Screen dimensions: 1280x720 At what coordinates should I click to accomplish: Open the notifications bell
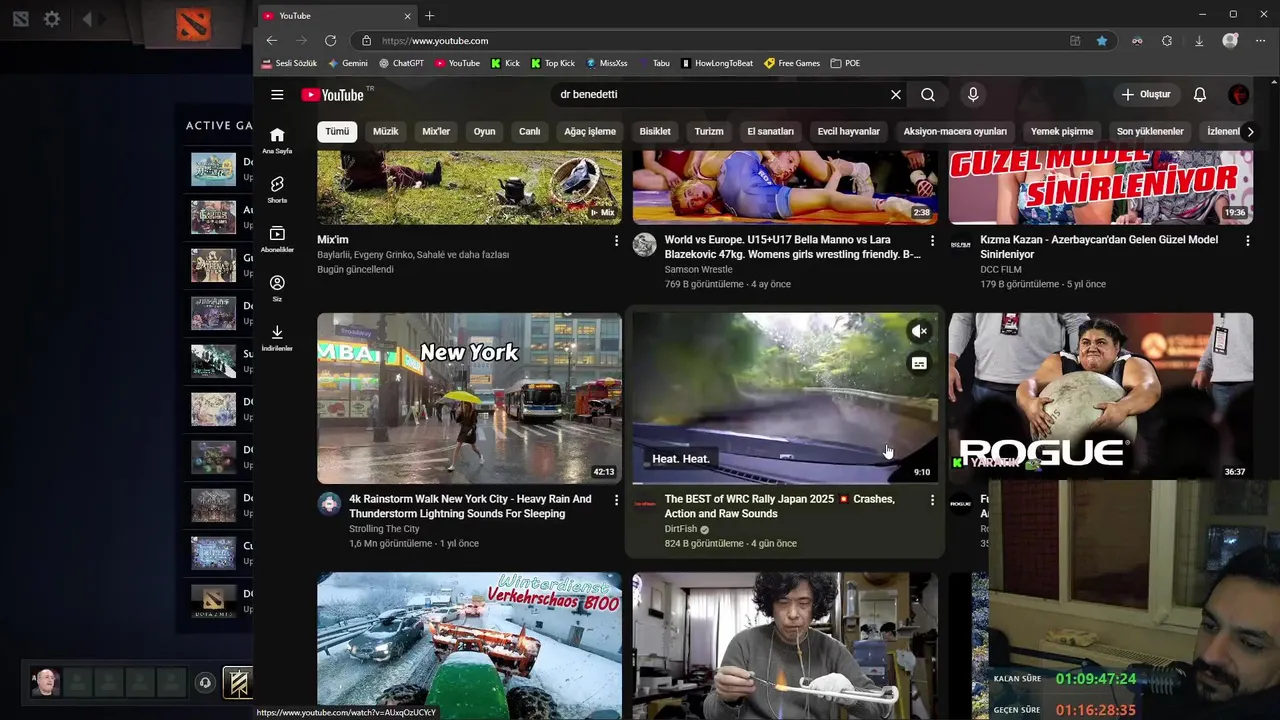[x=1200, y=95]
